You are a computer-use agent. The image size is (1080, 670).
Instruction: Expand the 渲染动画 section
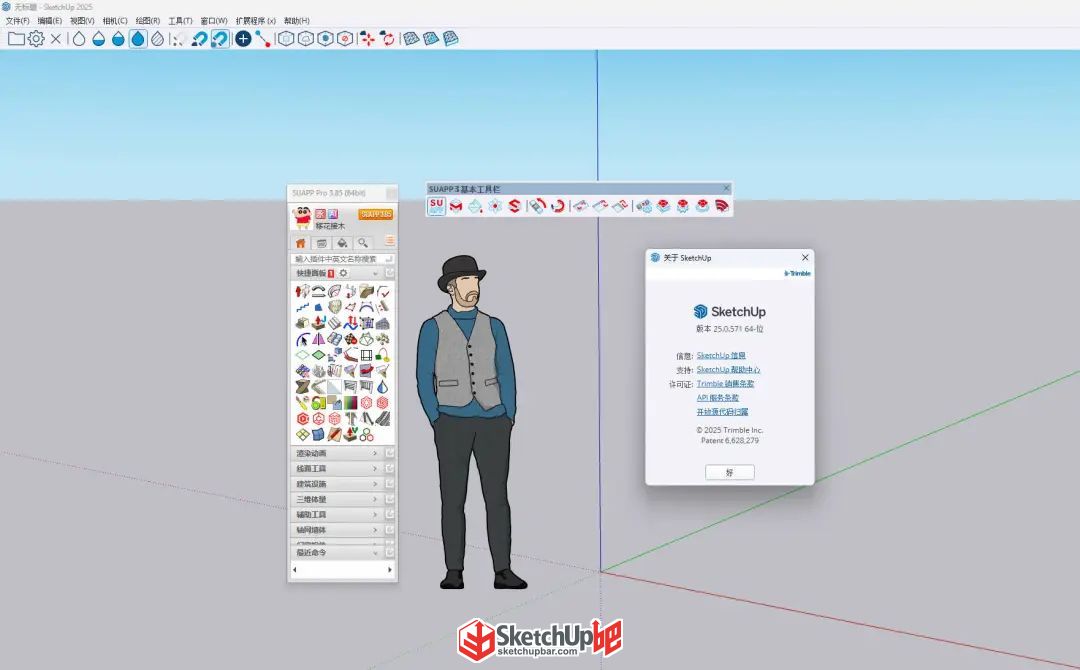coord(336,453)
